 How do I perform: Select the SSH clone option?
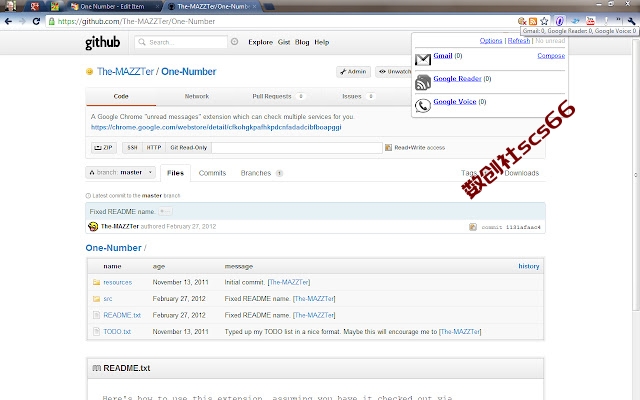point(132,147)
